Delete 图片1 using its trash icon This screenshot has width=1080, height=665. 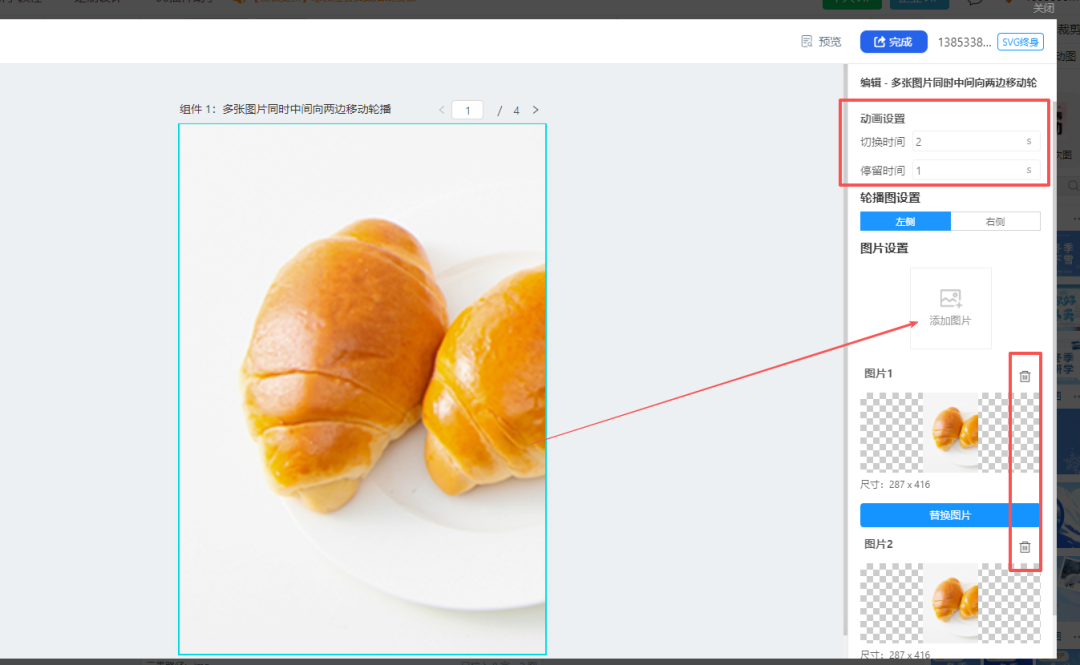click(1024, 376)
